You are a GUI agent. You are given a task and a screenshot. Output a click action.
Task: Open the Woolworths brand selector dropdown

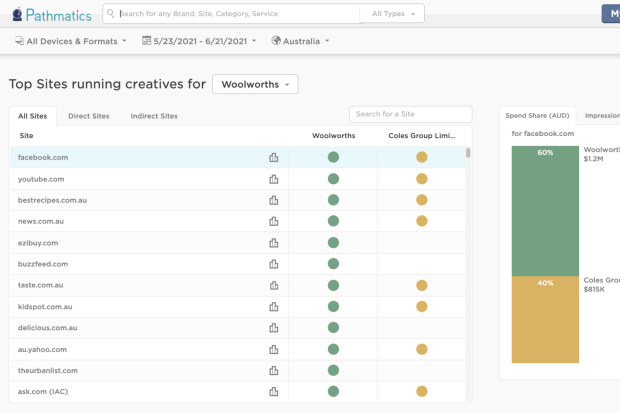coord(255,84)
